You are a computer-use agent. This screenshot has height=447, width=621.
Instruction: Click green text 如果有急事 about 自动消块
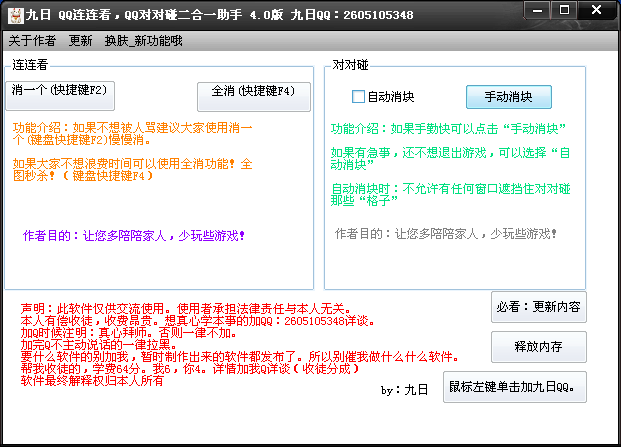click(x=450, y=159)
